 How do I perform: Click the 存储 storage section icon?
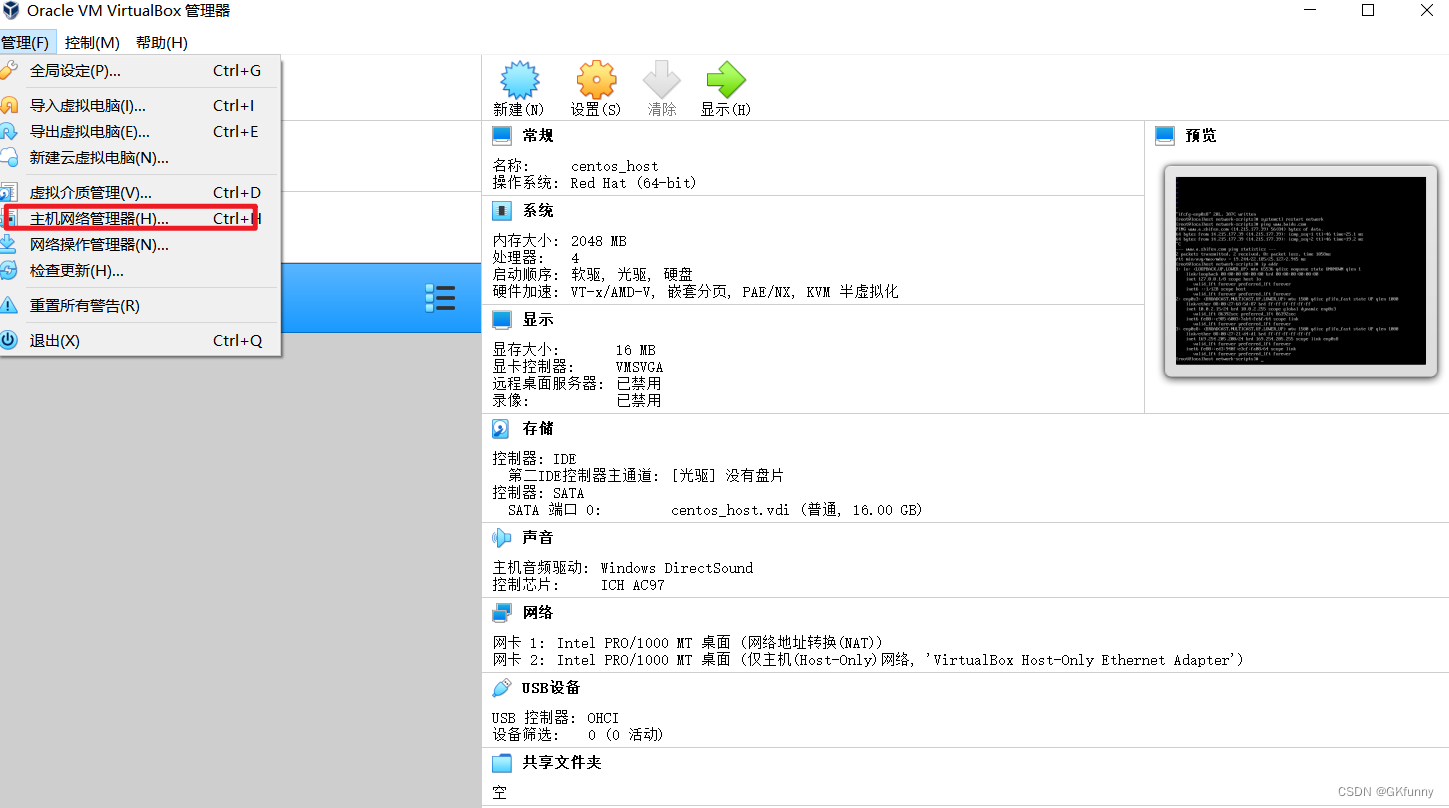tap(501, 428)
